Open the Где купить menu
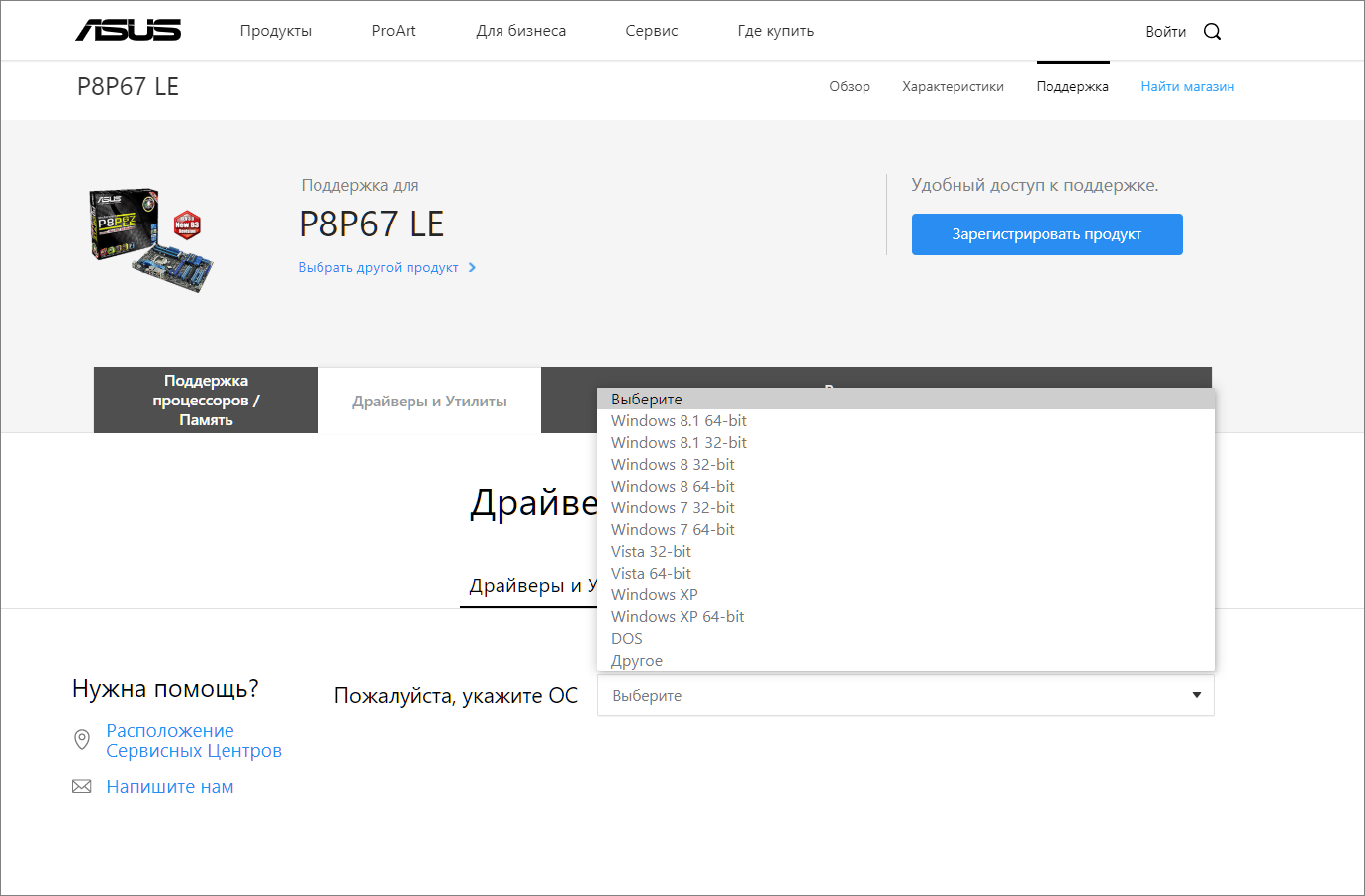1365x896 pixels. (x=775, y=31)
